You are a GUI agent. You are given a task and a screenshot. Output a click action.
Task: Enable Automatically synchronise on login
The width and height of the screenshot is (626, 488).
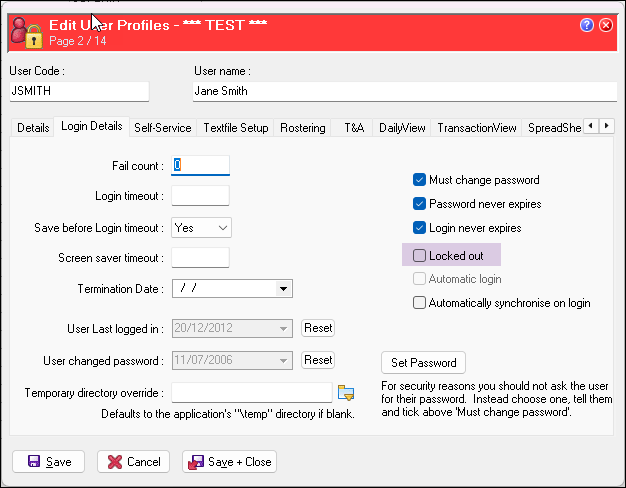tap(420, 303)
